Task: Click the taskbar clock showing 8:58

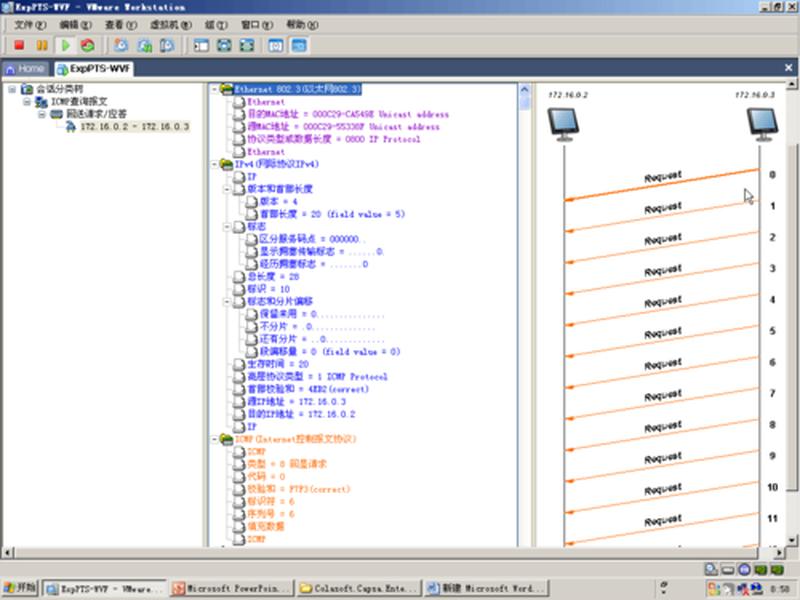Action: tap(781, 589)
